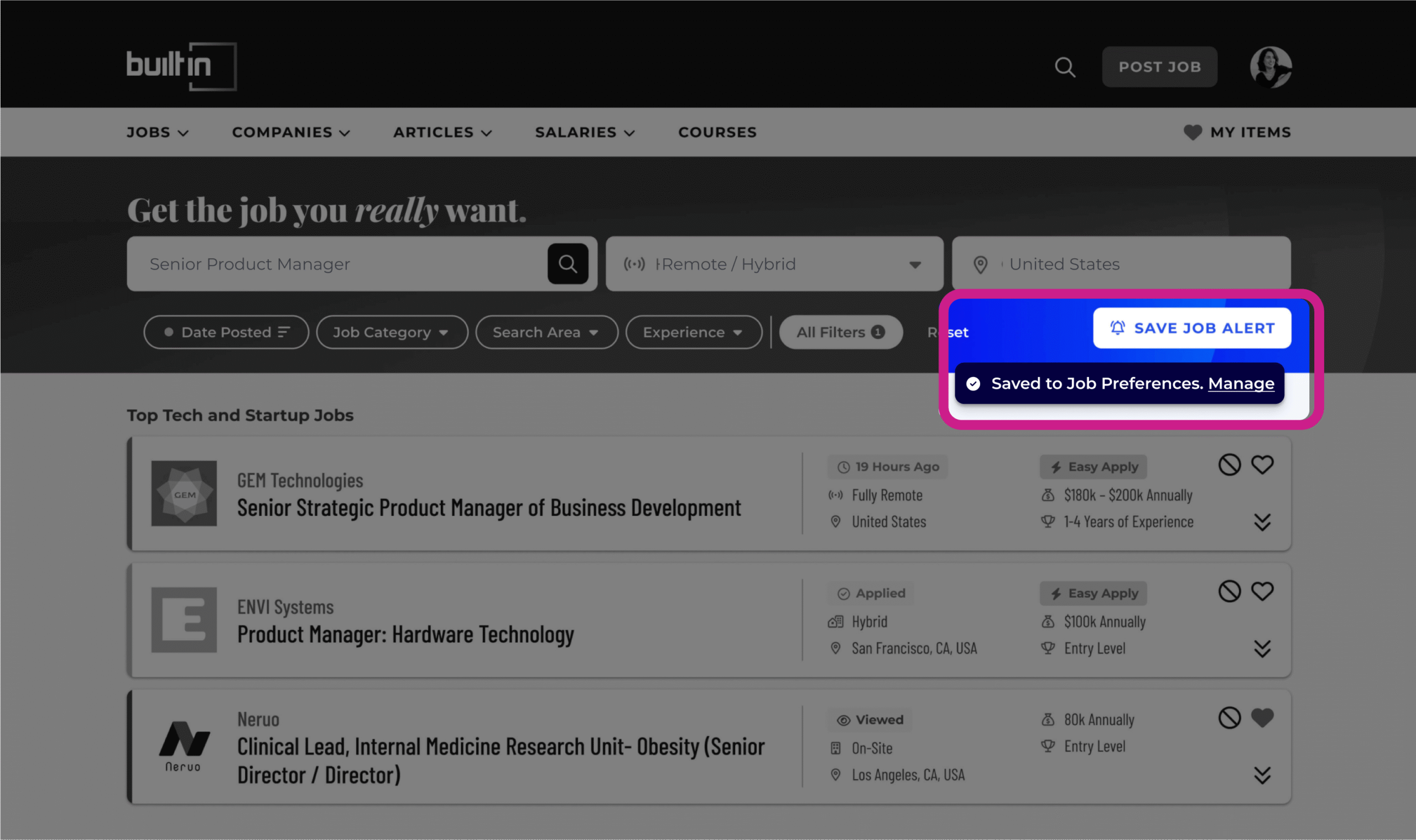The height and width of the screenshot is (840, 1416).
Task: Open GEM Technologies company link
Action: coord(299,481)
